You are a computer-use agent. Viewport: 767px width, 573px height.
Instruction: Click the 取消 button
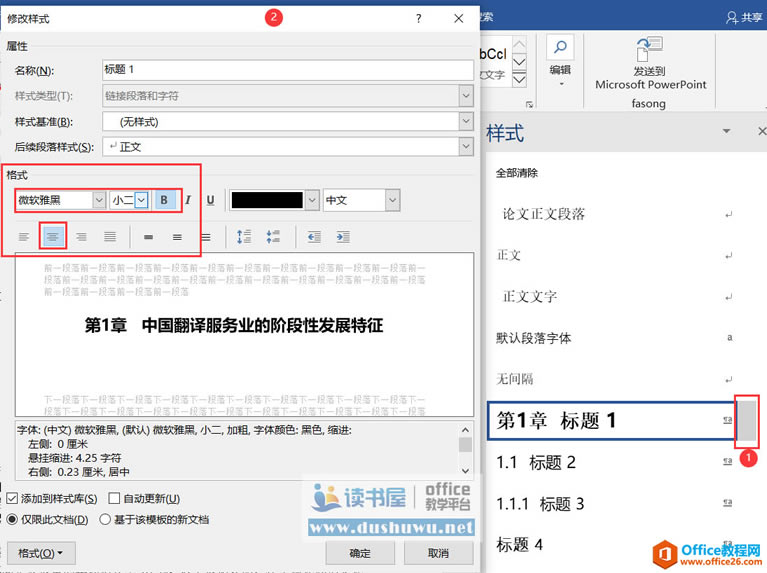coord(438,553)
